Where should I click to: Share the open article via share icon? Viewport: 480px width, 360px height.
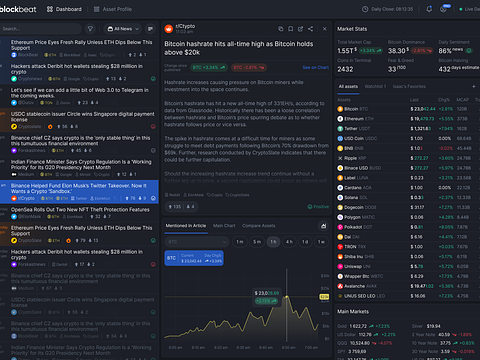coord(310,29)
